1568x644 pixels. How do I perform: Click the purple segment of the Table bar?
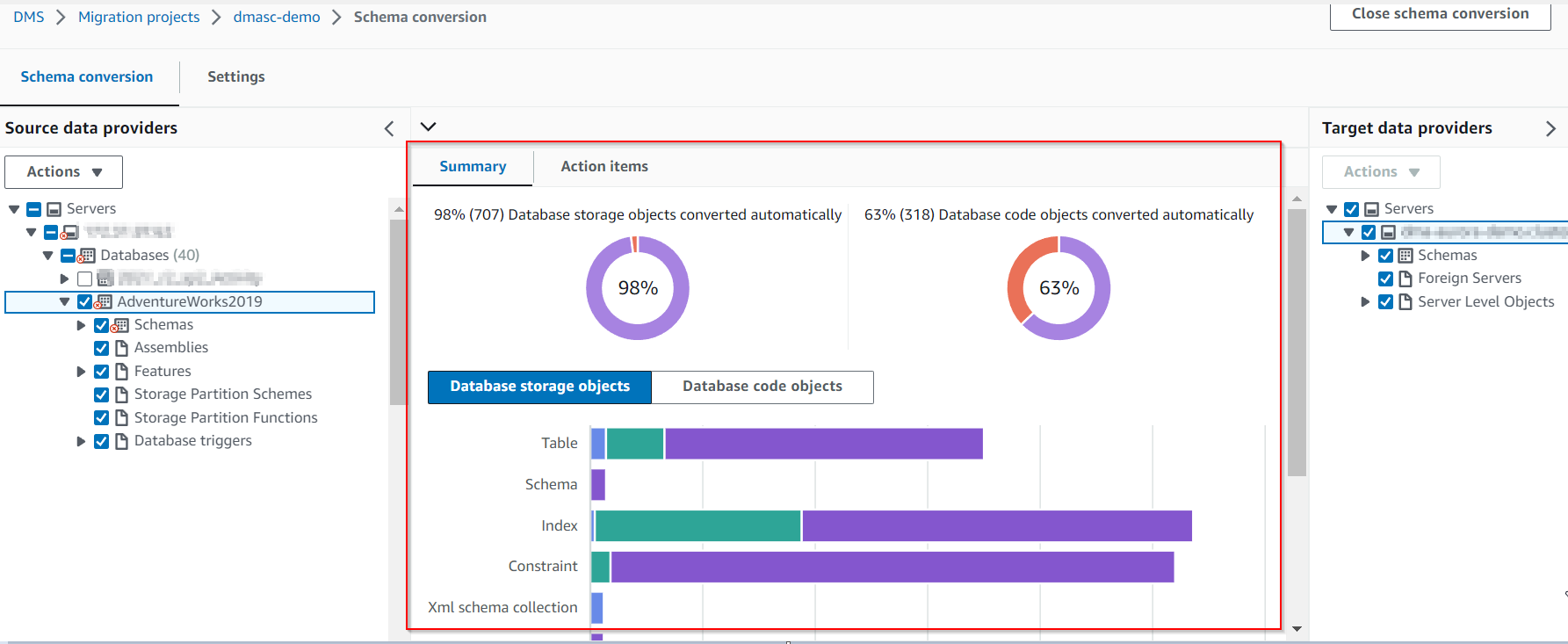click(x=824, y=444)
